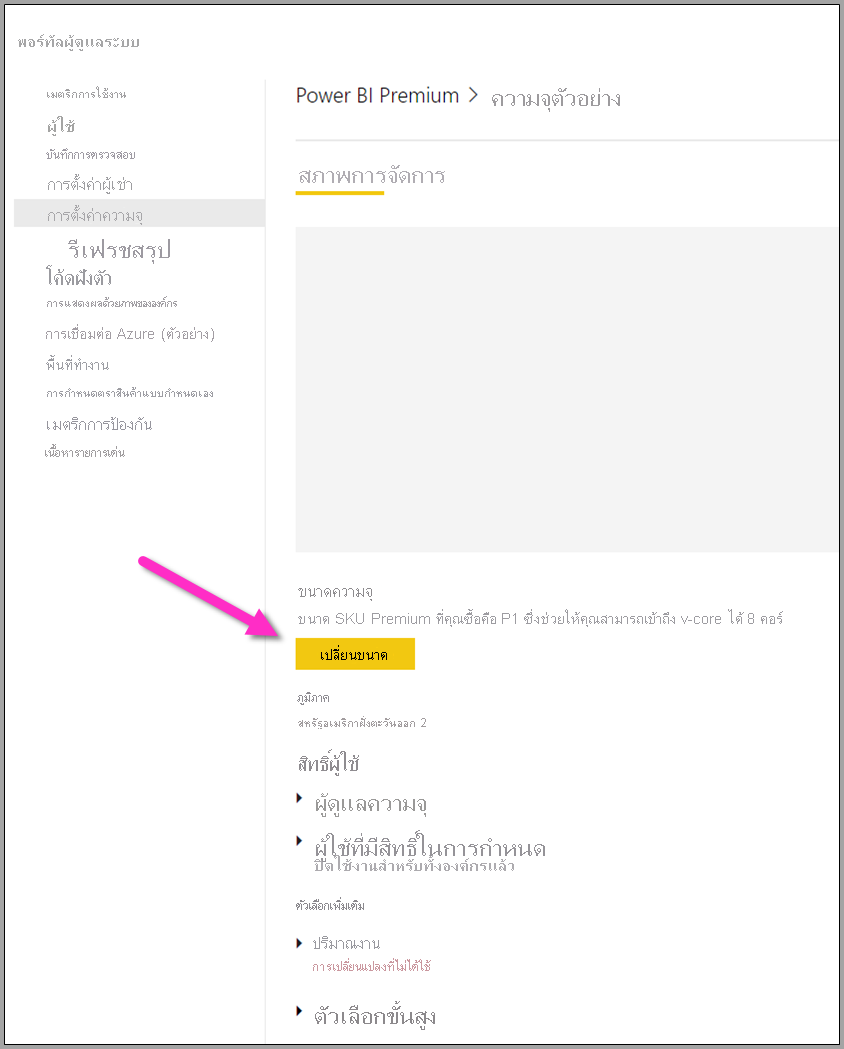The image size is (844, 1049).
Task: Open การแสดงผลด้วยภาพขององค์กร
Action: (111, 304)
